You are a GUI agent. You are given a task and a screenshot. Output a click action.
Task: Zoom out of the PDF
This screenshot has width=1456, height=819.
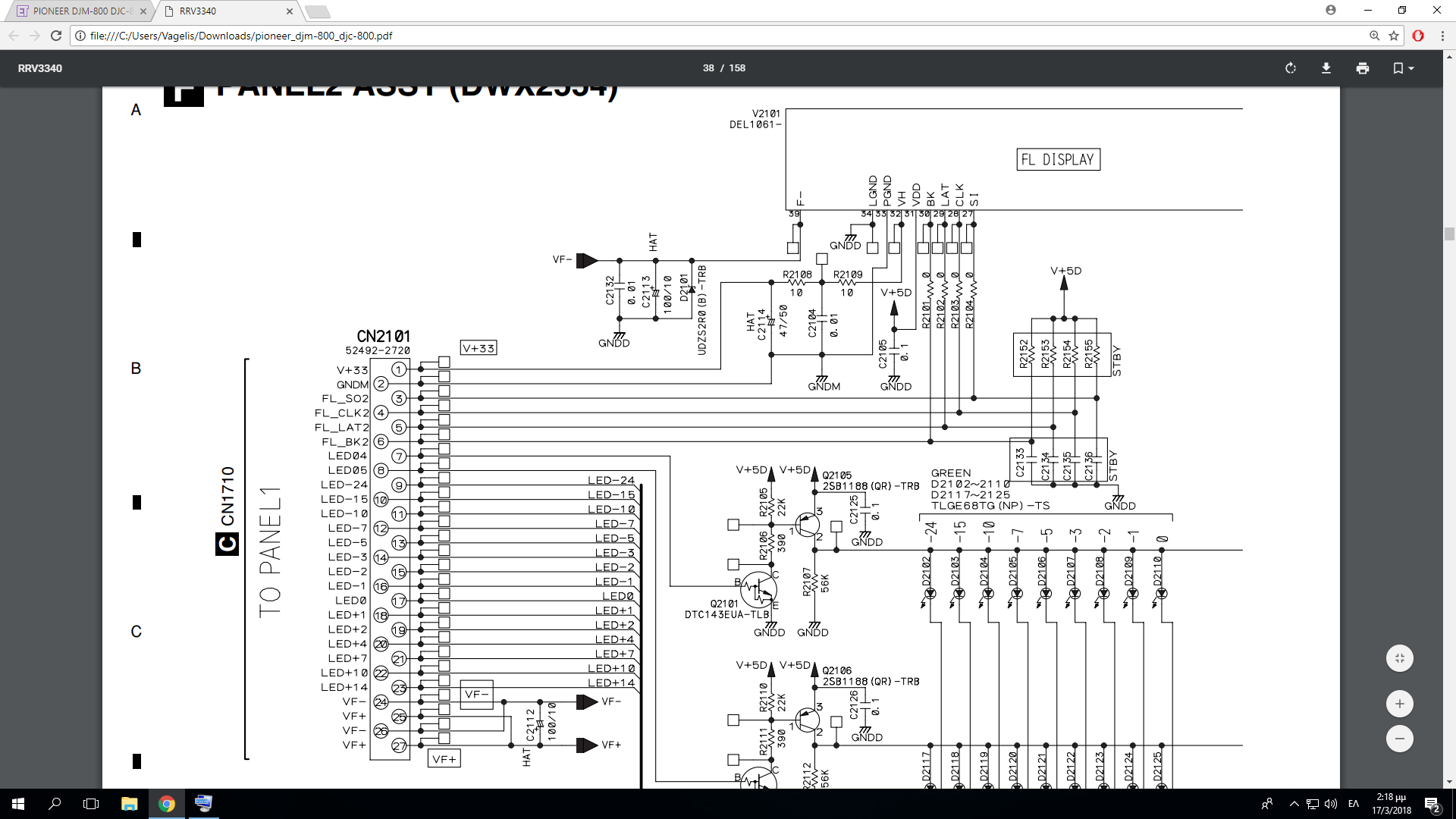click(1400, 739)
